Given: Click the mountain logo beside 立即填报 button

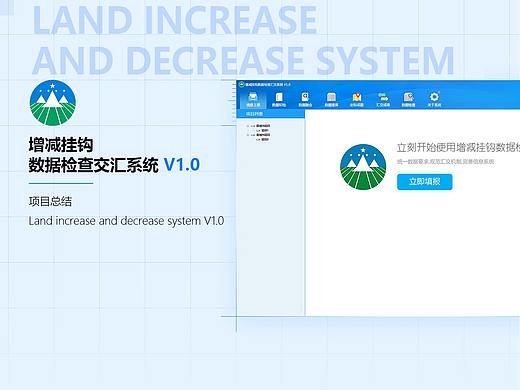Looking at the screenshot, I should coord(363,167).
